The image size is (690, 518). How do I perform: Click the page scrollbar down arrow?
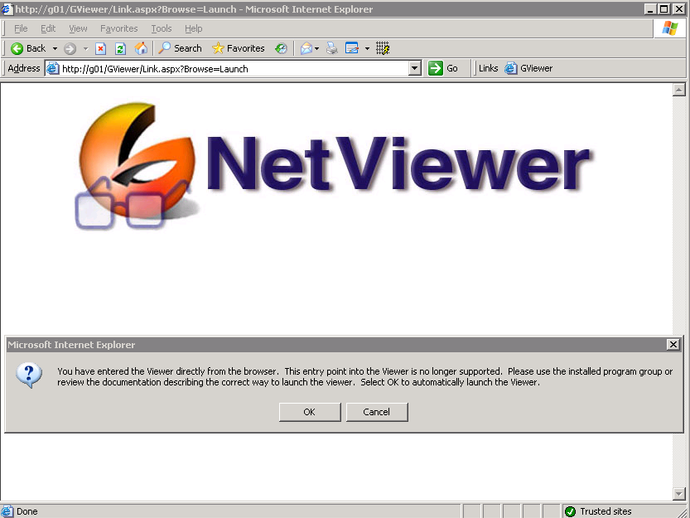pos(679,494)
